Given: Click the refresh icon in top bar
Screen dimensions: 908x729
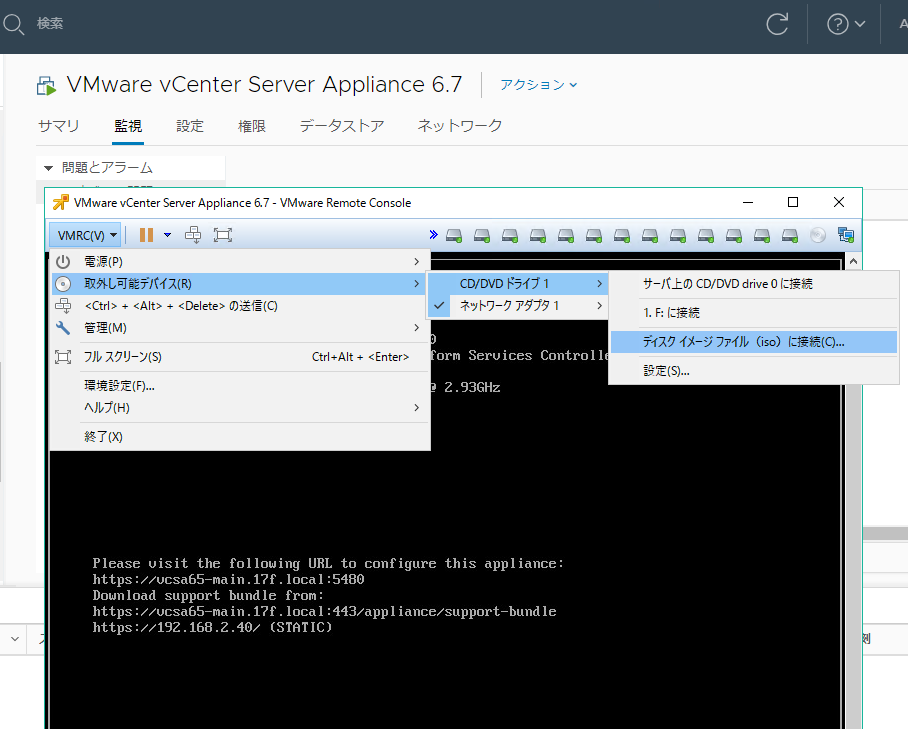Looking at the screenshot, I should click(x=777, y=24).
